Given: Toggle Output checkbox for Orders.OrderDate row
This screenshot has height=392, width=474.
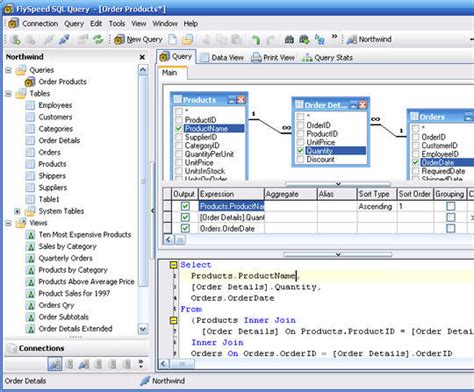Looking at the screenshot, I should [x=185, y=229].
